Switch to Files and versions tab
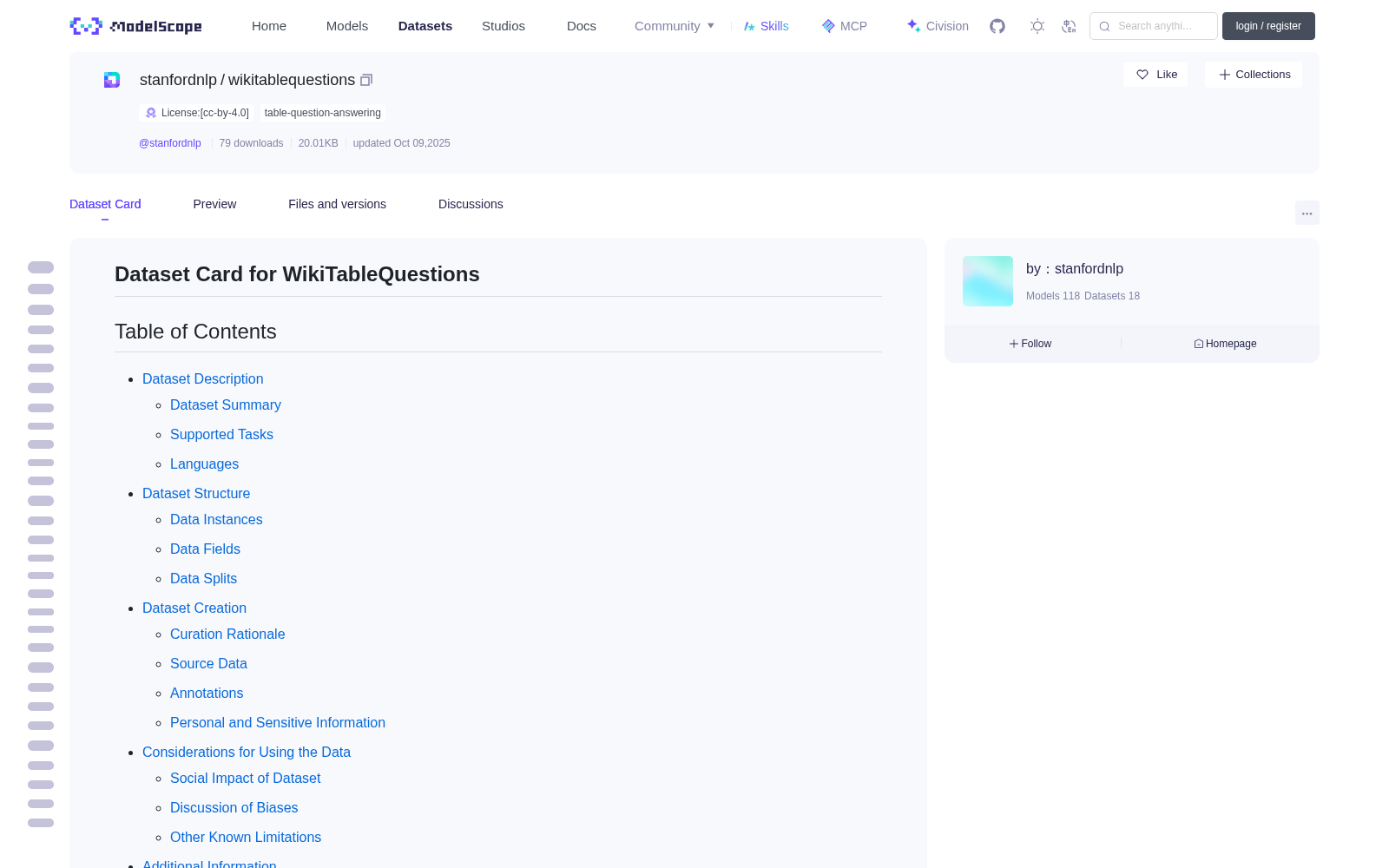This screenshot has width=1389, height=868. click(337, 204)
